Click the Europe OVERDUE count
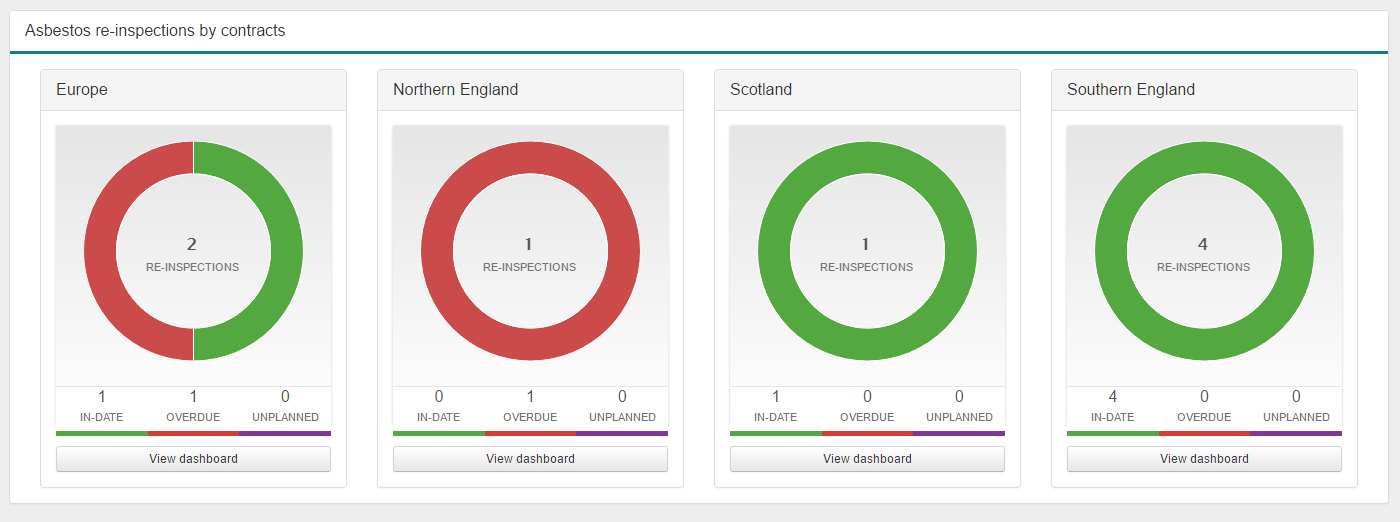The image size is (1400, 522). point(193,397)
